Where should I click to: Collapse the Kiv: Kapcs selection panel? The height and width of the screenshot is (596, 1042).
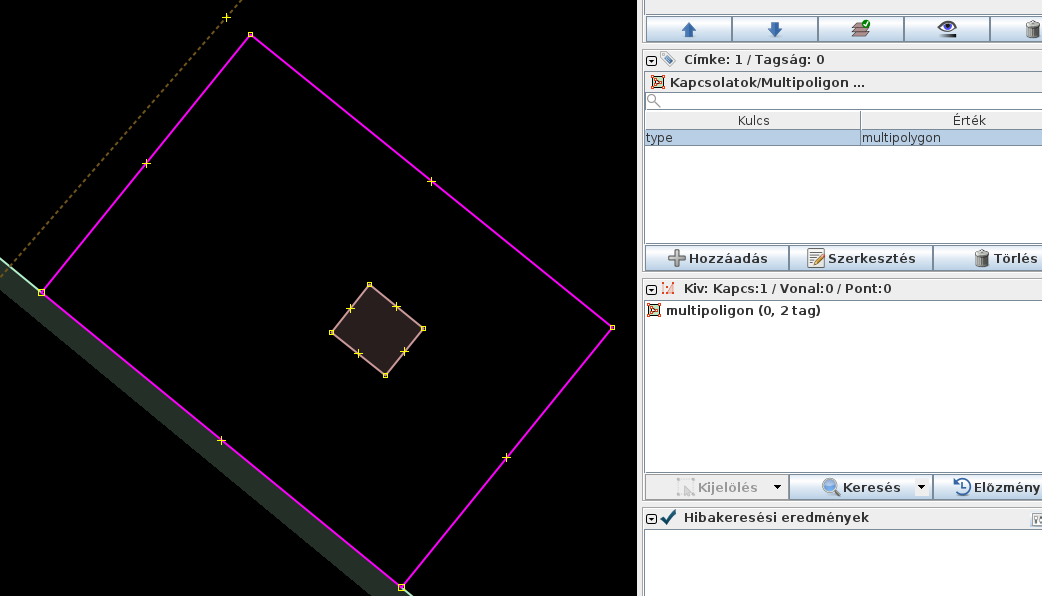651,290
